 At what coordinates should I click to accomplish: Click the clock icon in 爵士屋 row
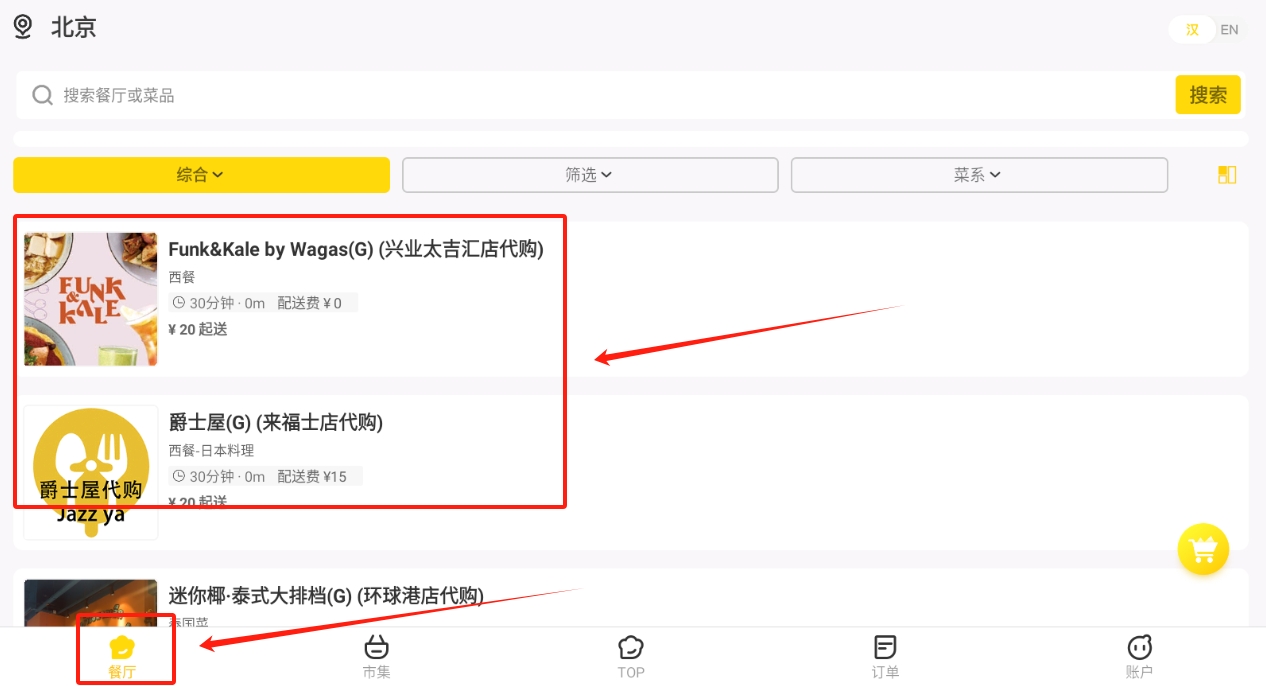click(179, 477)
